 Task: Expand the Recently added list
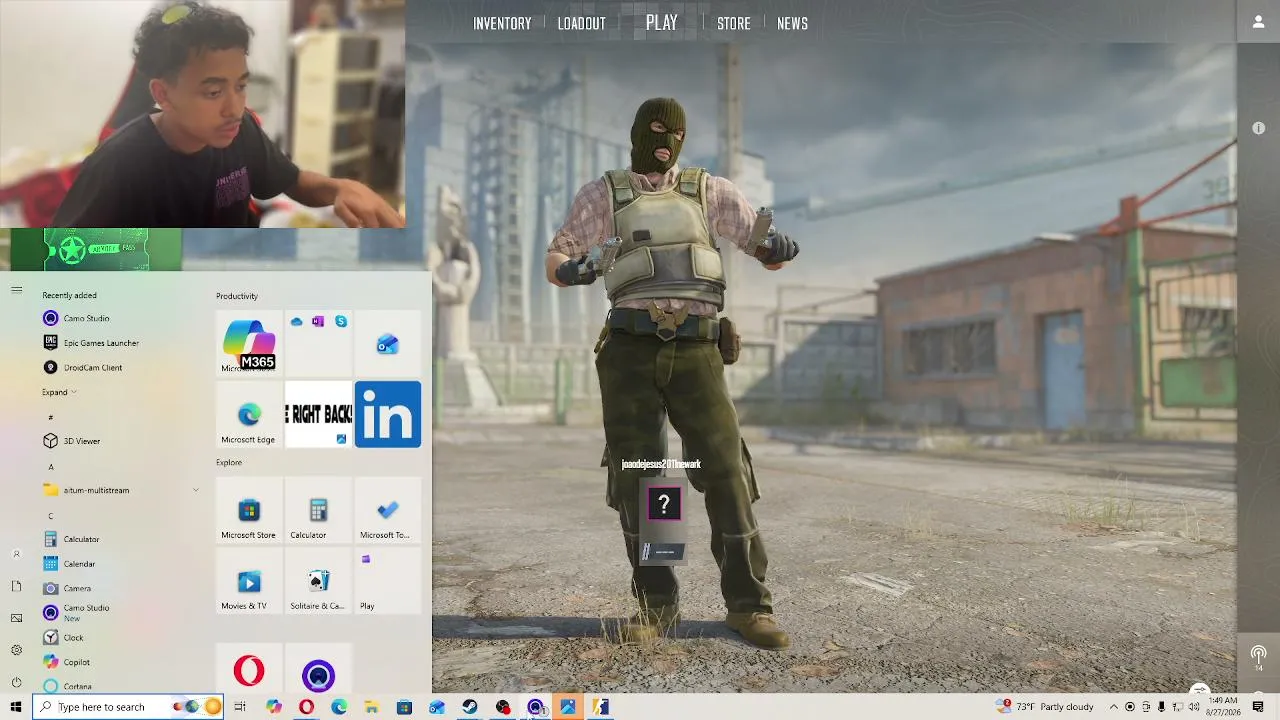pos(59,392)
